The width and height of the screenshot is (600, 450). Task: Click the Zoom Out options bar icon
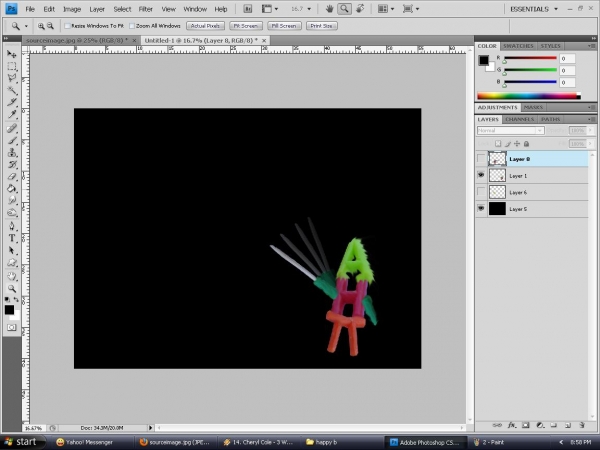click(x=50, y=26)
